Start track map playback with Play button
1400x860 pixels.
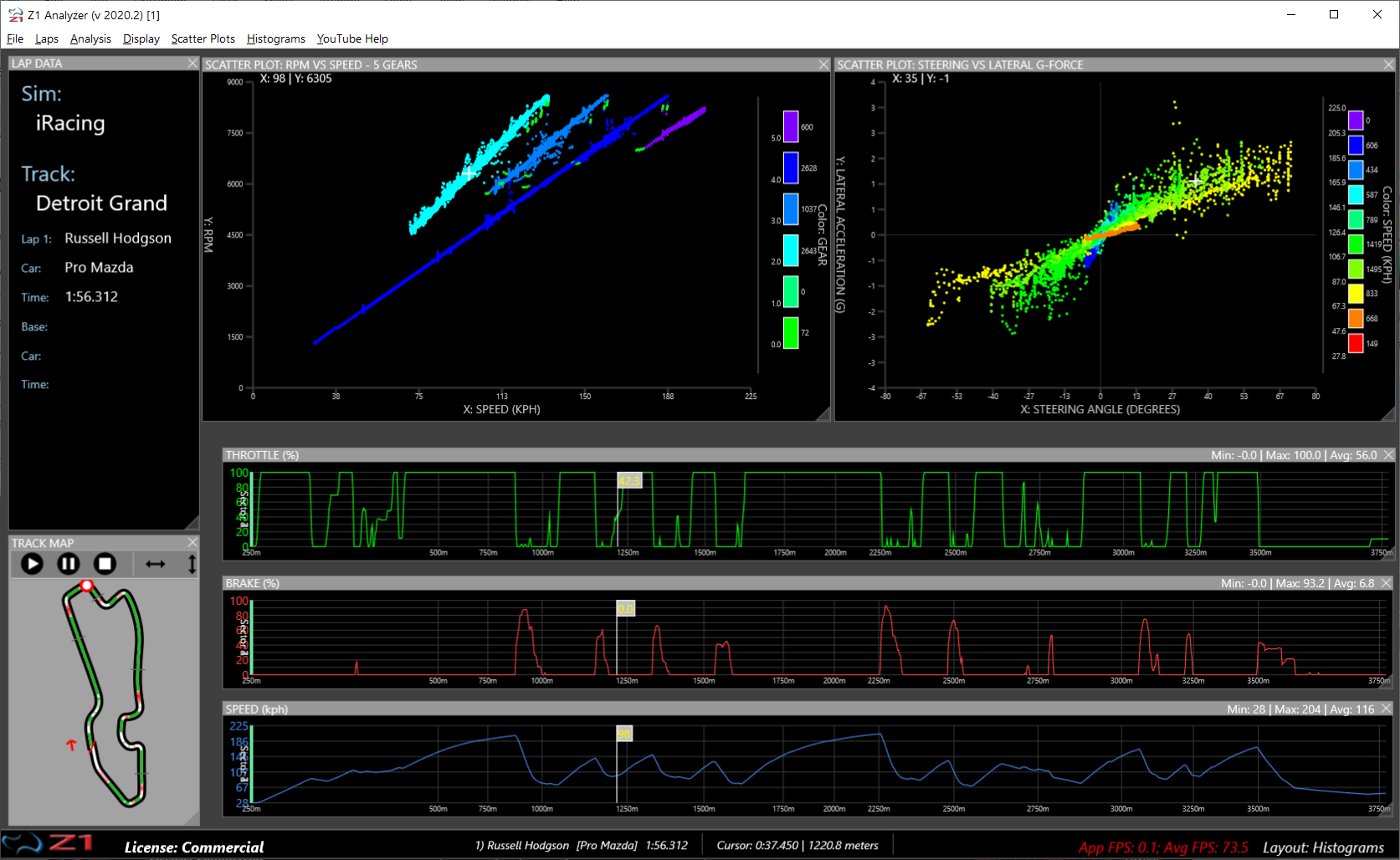coord(32,564)
